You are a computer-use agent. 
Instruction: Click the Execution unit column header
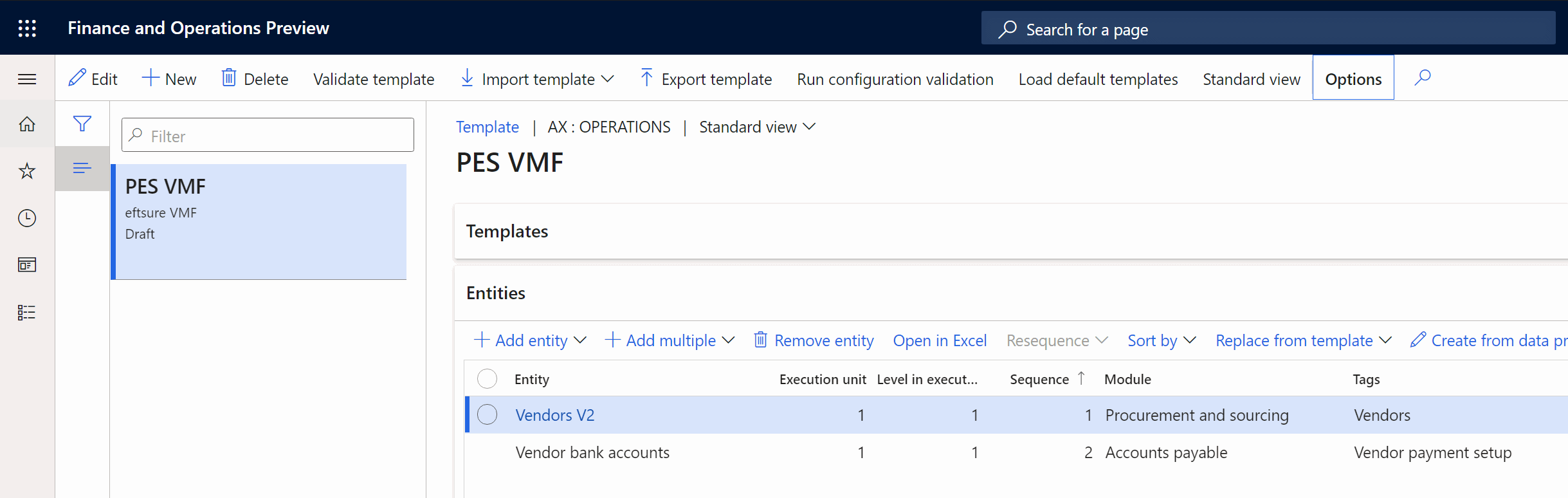(x=823, y=379)
